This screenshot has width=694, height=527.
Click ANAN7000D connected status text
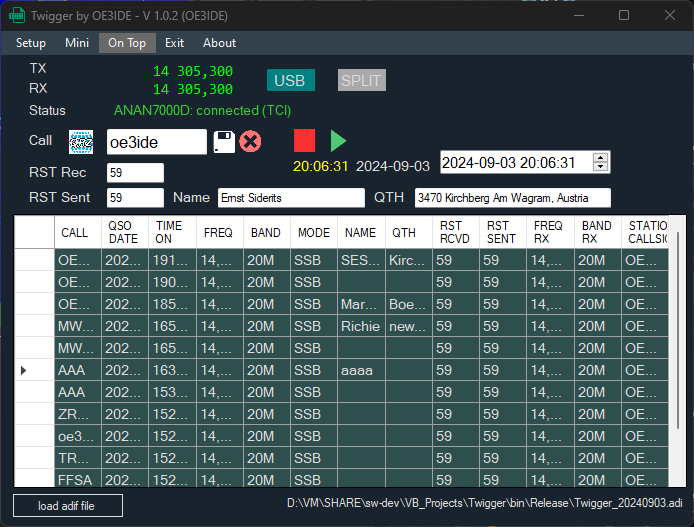point(202,110)
